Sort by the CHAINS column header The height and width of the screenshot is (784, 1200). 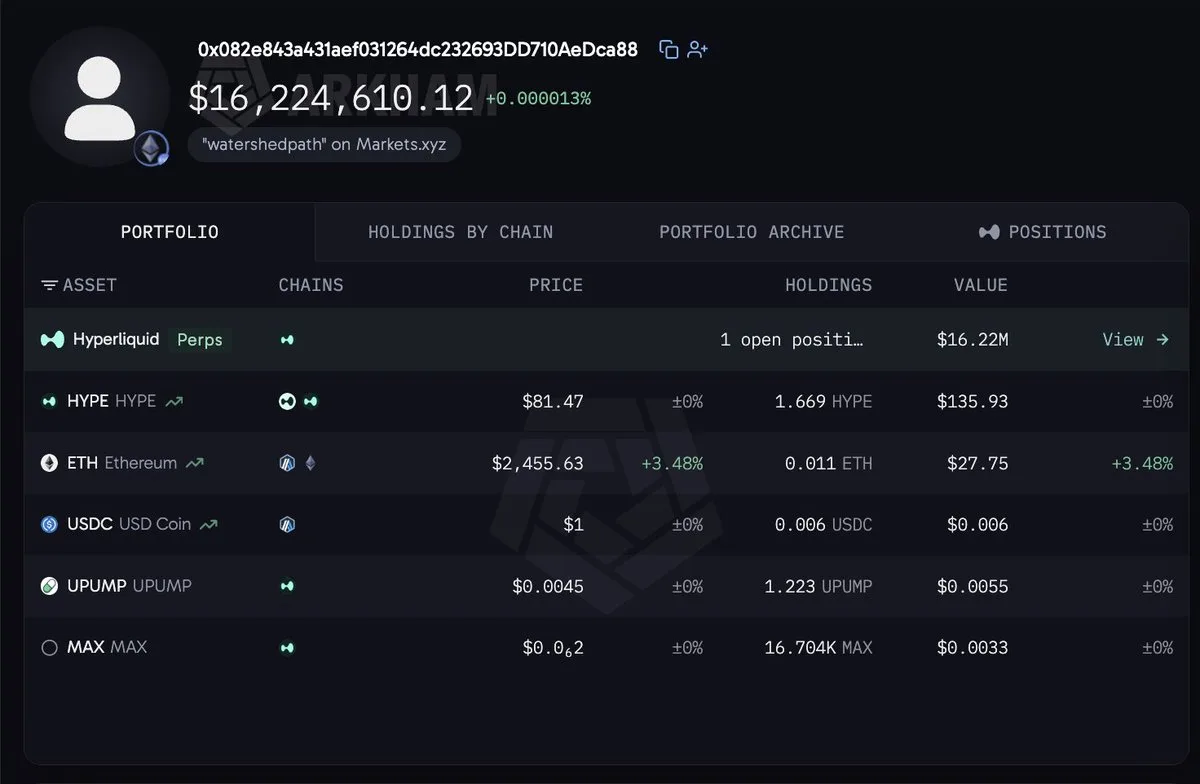click(x=311, y=285)
